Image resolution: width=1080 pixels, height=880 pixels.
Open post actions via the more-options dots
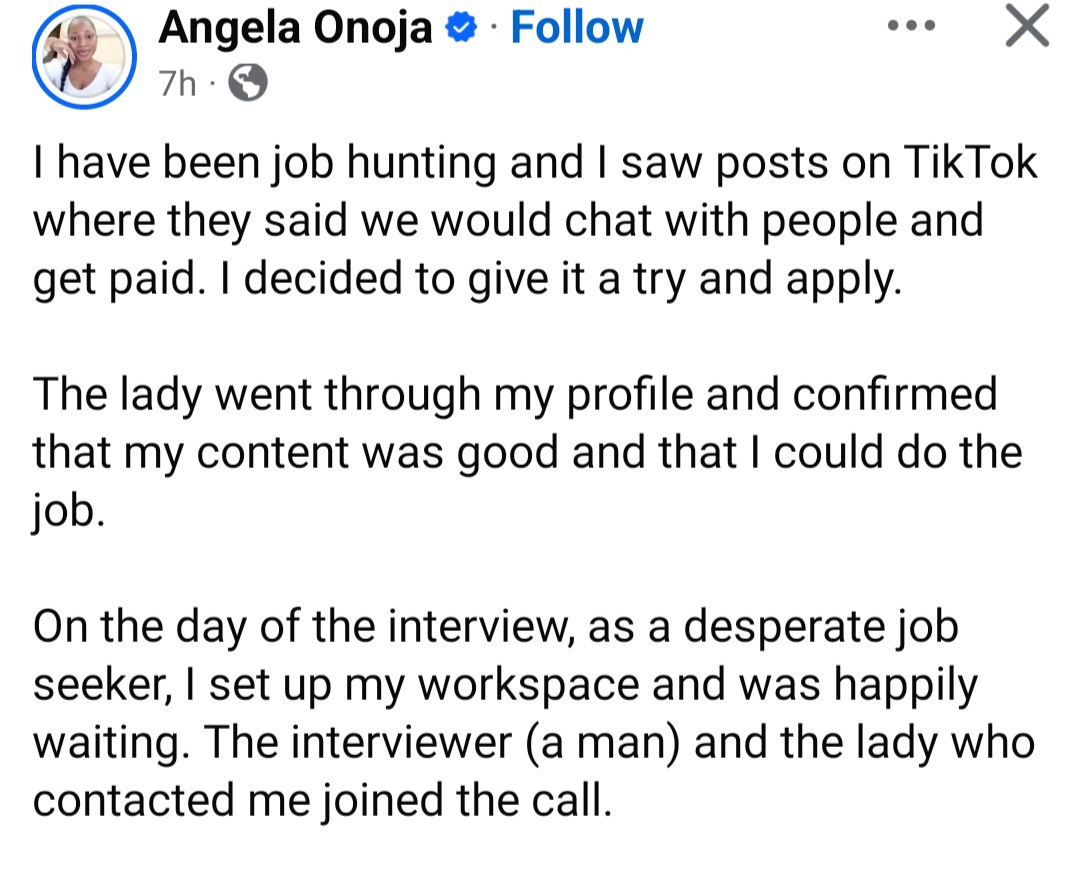[911, 27]
